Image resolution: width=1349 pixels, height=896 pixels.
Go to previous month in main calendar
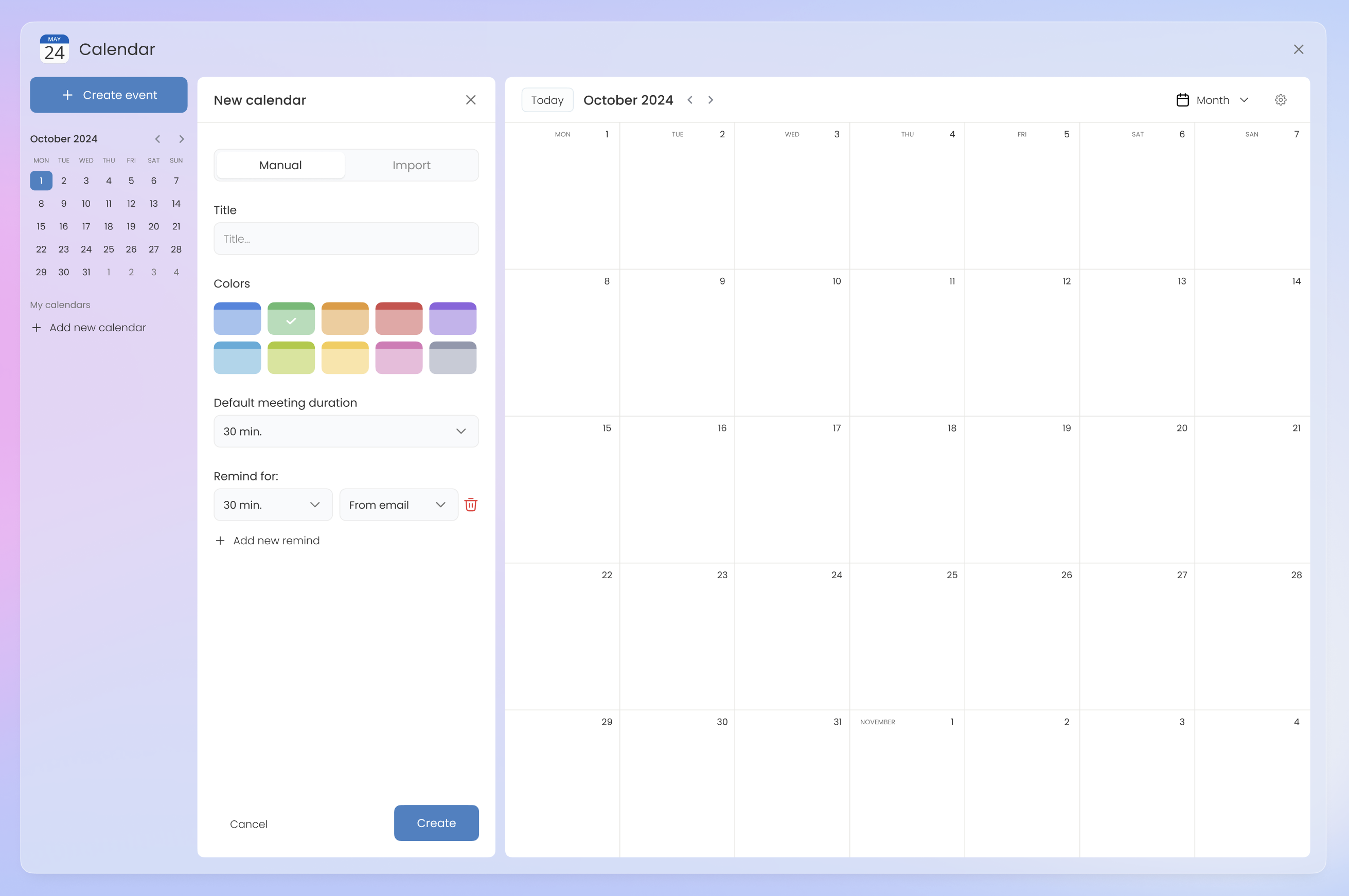(x=690, y=100)
